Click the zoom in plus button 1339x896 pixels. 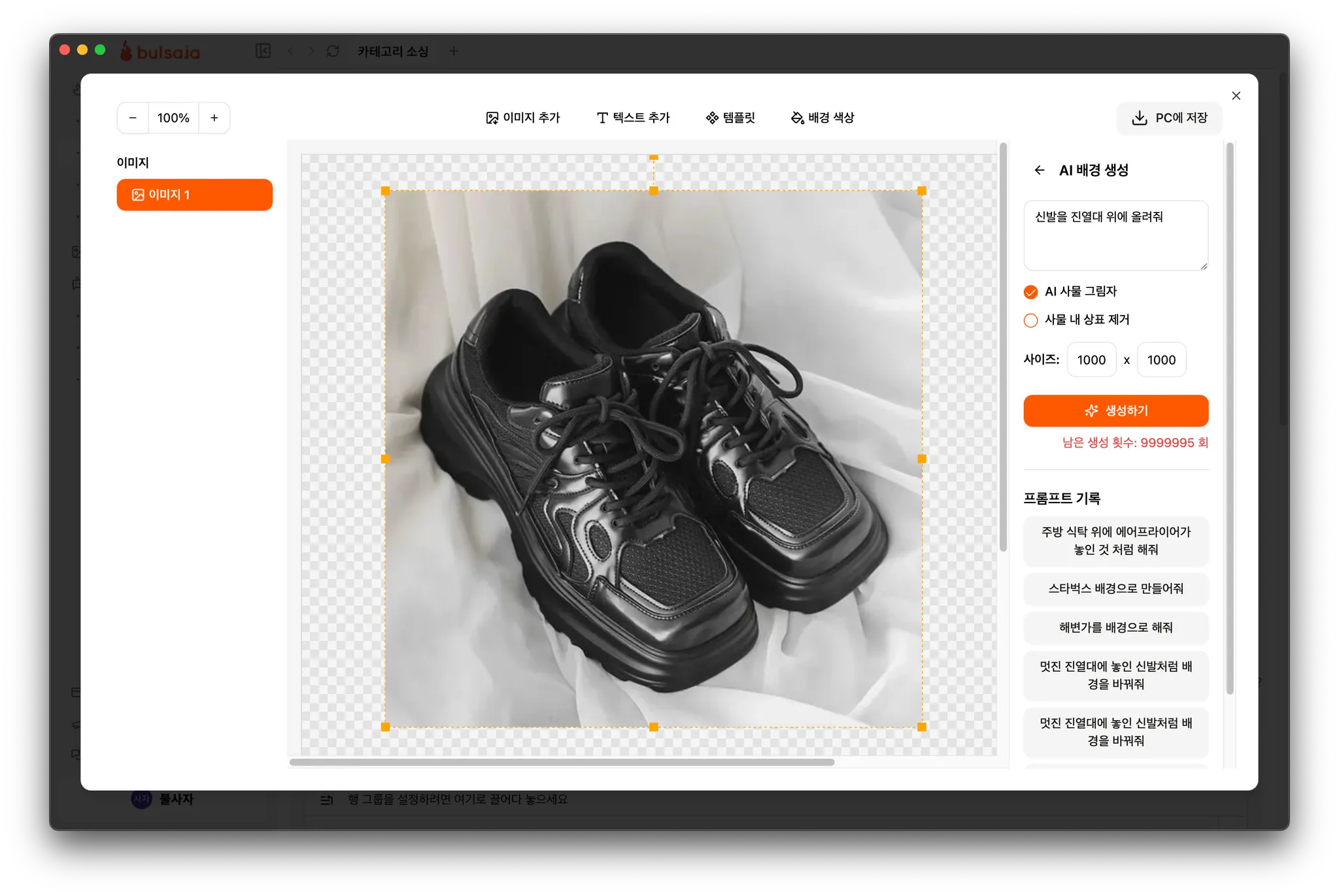(x=214, y=118)
